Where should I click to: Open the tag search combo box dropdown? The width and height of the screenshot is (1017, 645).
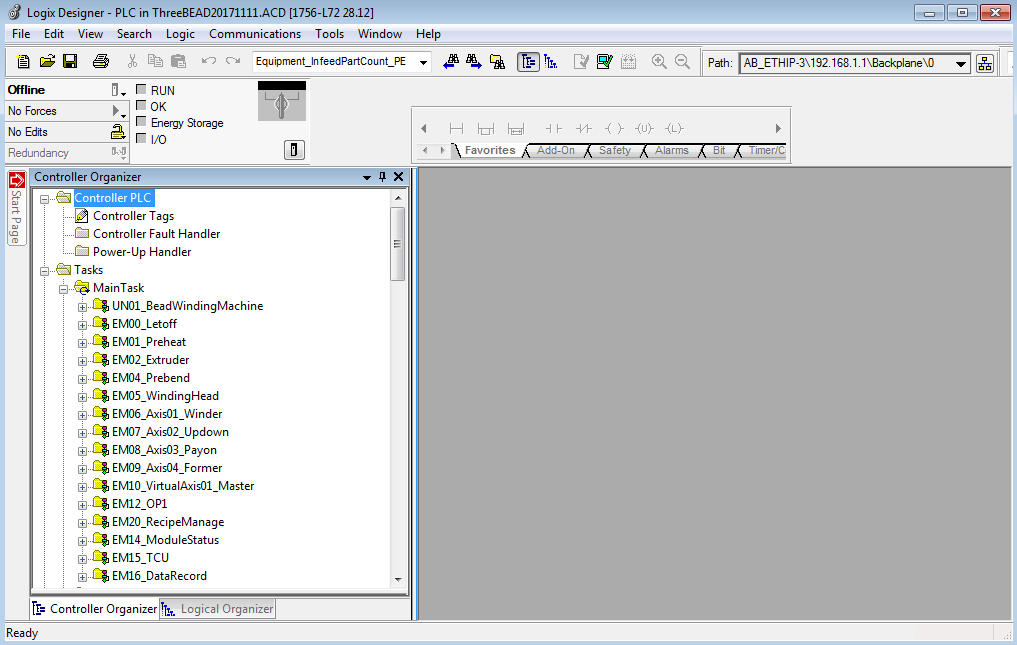tap(423, 62)
